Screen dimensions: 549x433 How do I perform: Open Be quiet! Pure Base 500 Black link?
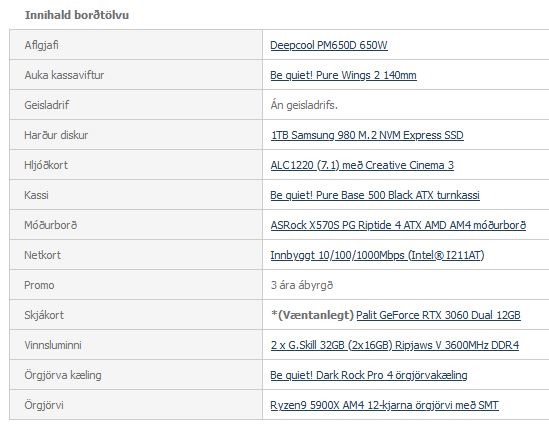375,195
